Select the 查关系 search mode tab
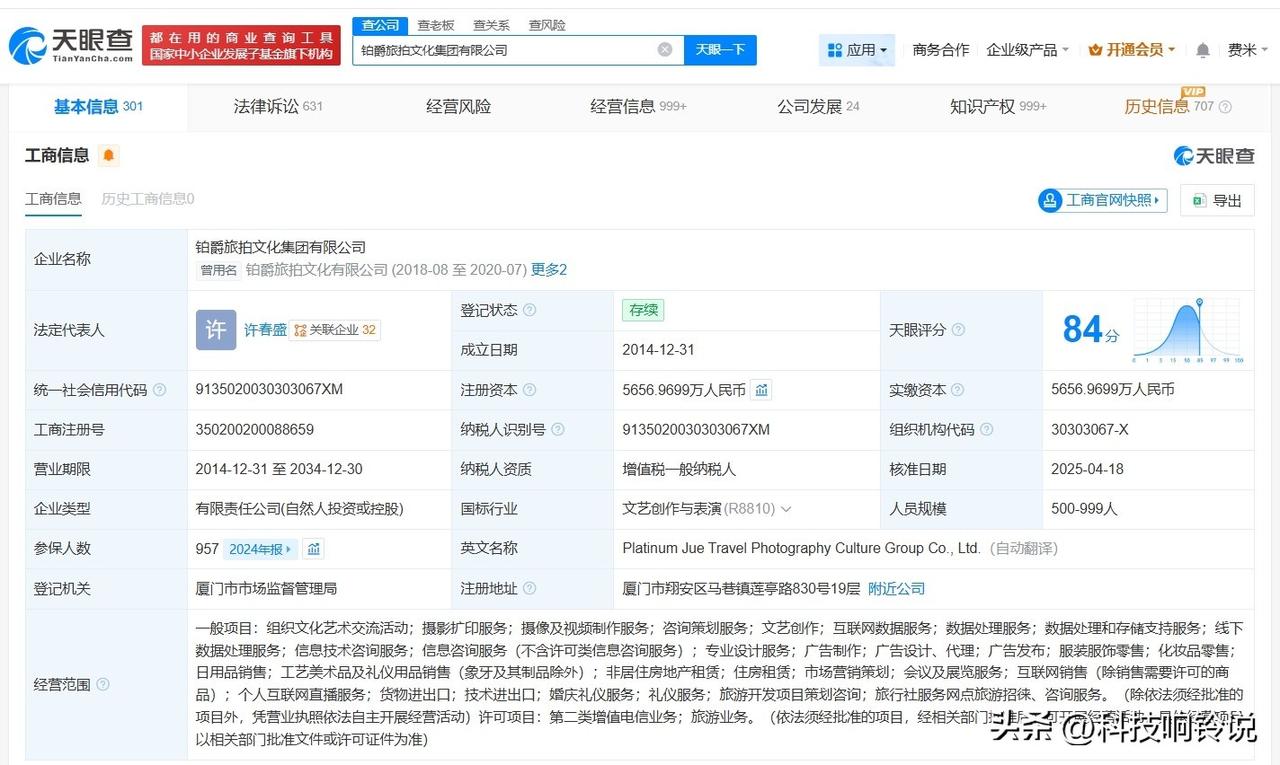Screen dimensions: 1280x765 point(491,25)
